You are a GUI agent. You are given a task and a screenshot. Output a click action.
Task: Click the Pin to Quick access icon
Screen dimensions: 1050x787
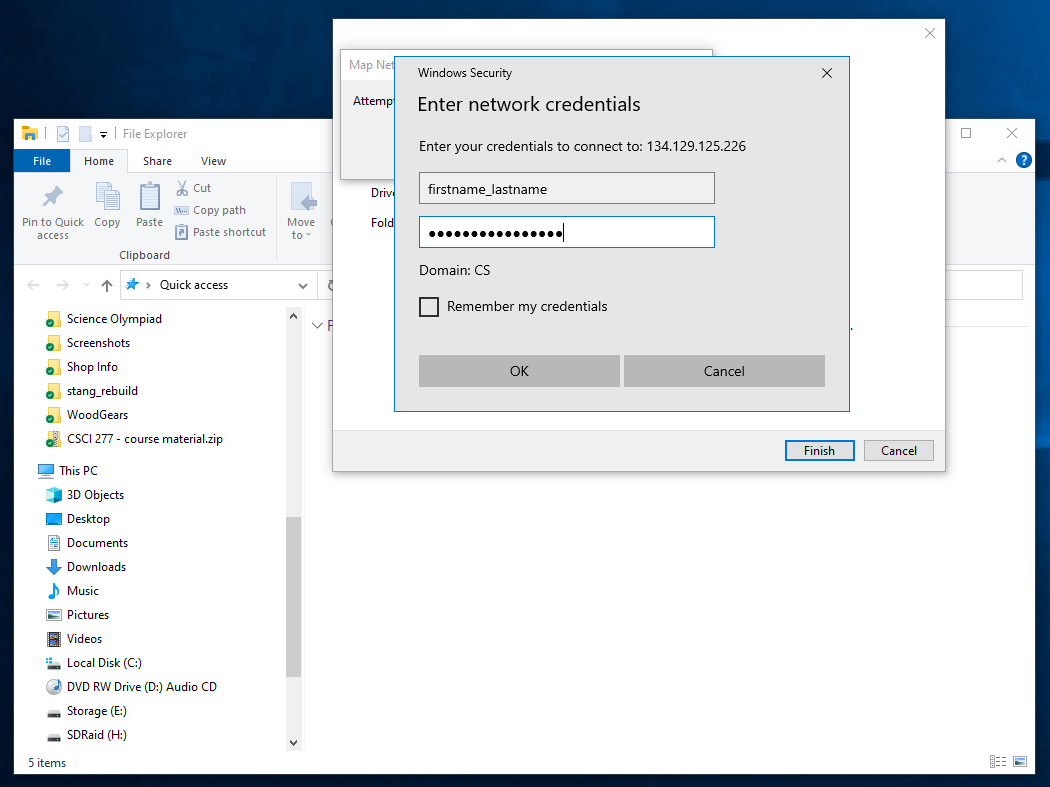[x=53, y=197]
